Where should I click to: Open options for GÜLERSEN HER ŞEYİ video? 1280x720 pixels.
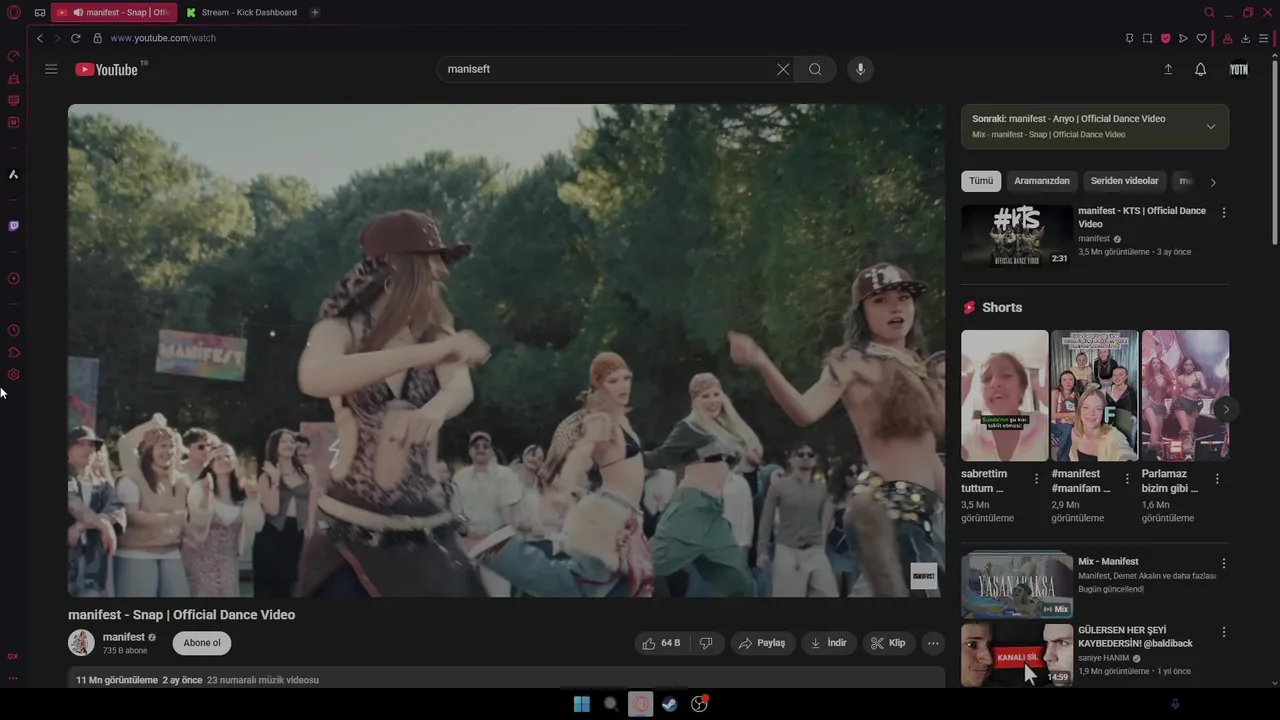pyautogui.click(x=1223, y=632)
